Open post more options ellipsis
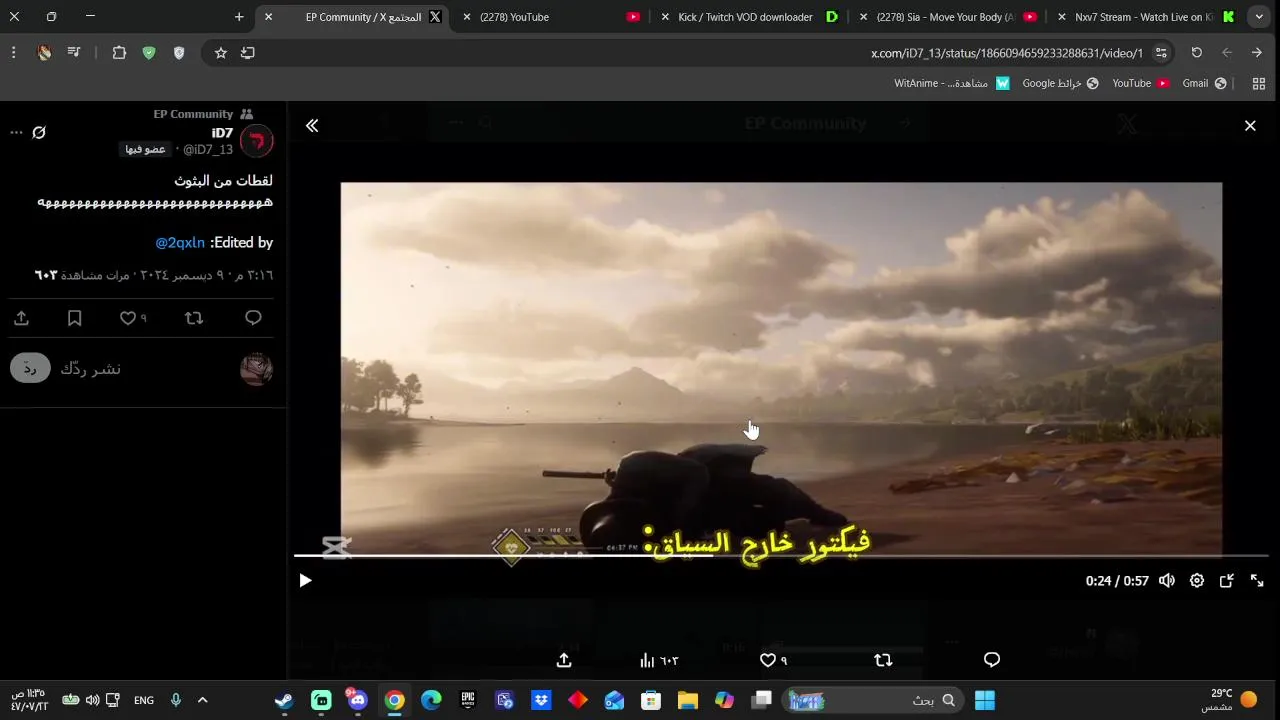The image size is (1280, 720). click(16, 133)
